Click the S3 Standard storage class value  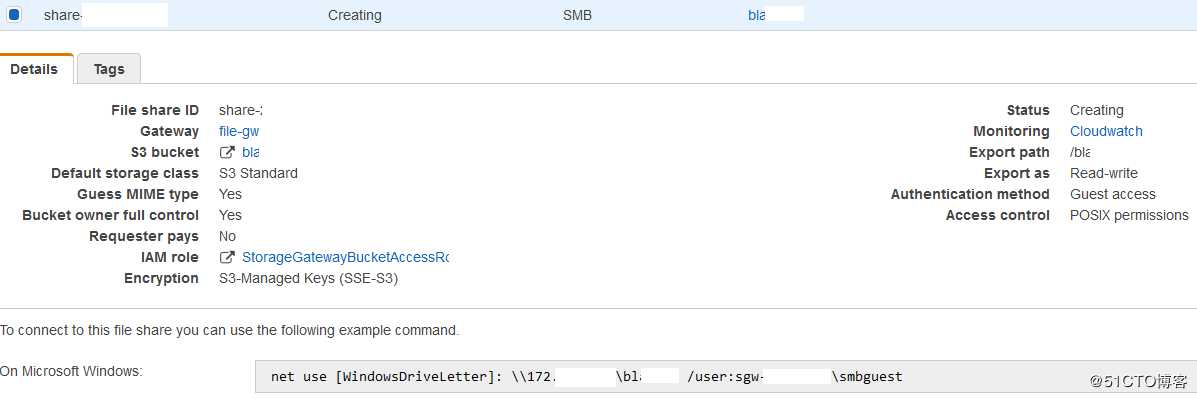[x=258, y=173]
